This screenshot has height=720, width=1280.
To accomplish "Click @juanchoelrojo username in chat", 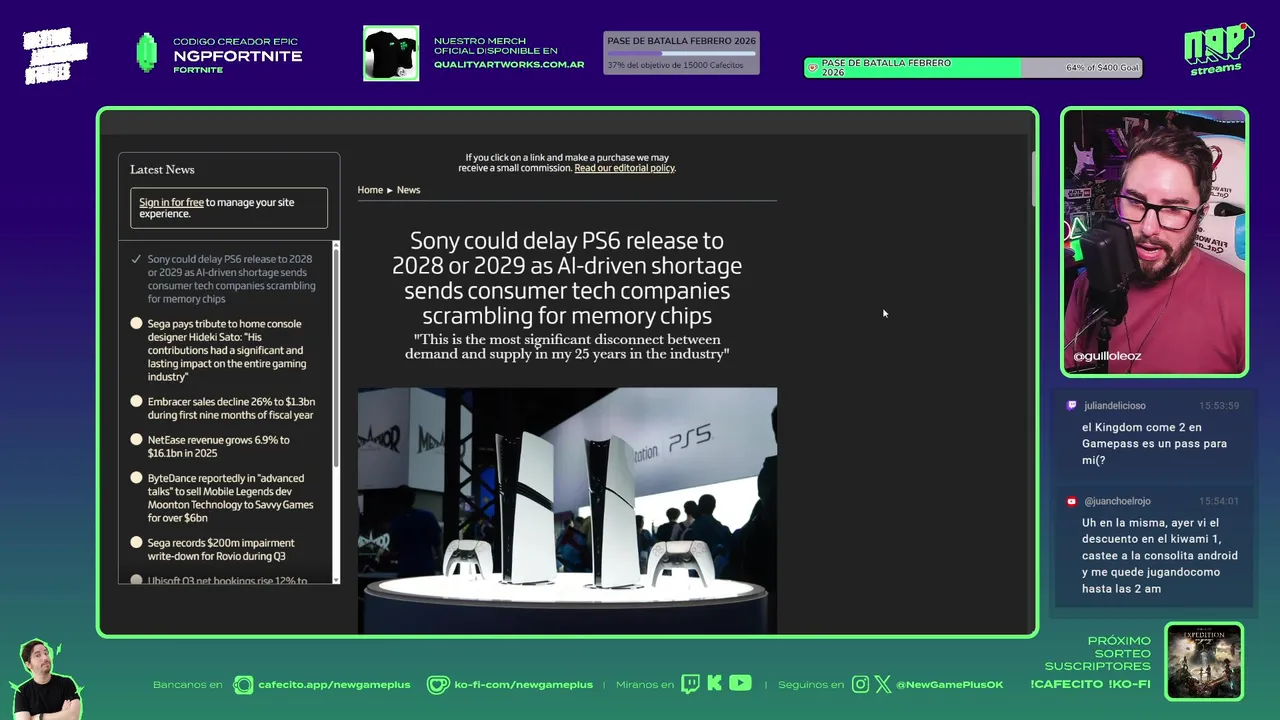I will 1116,502.
